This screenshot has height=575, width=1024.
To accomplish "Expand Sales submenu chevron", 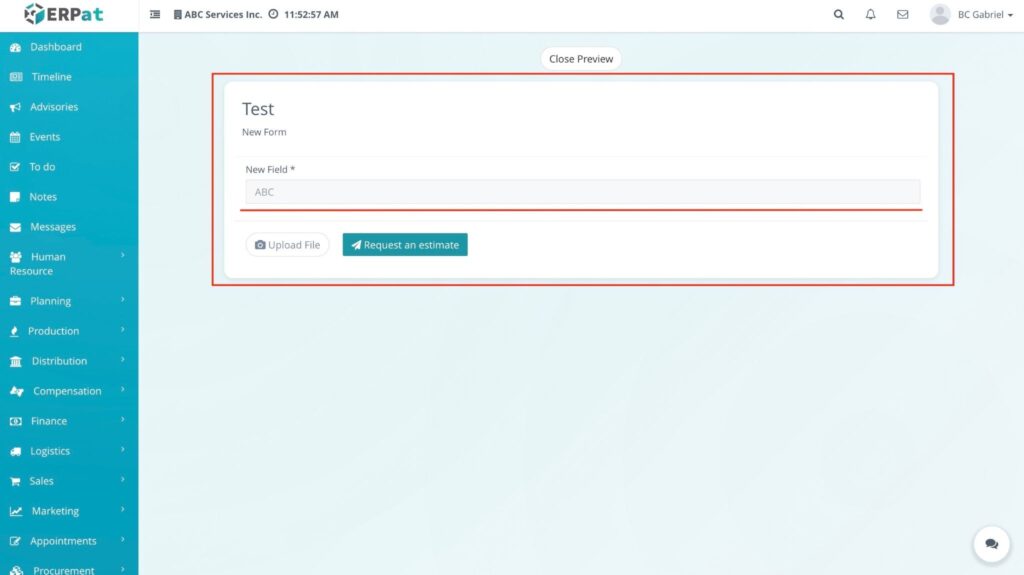I will pyautogui.click(x=122, y=480).
